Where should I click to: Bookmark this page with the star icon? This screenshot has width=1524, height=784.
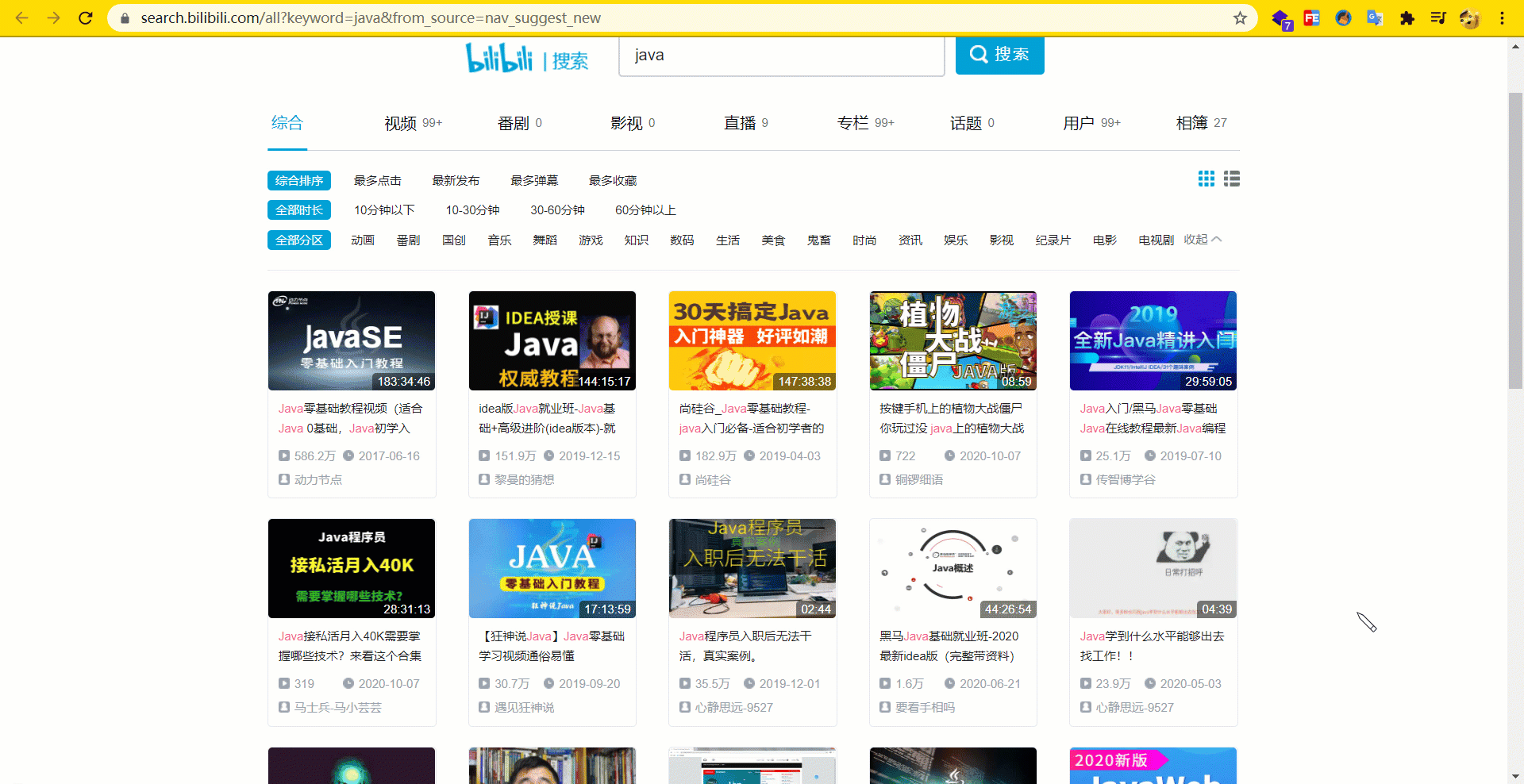(x=1240, y=17)
